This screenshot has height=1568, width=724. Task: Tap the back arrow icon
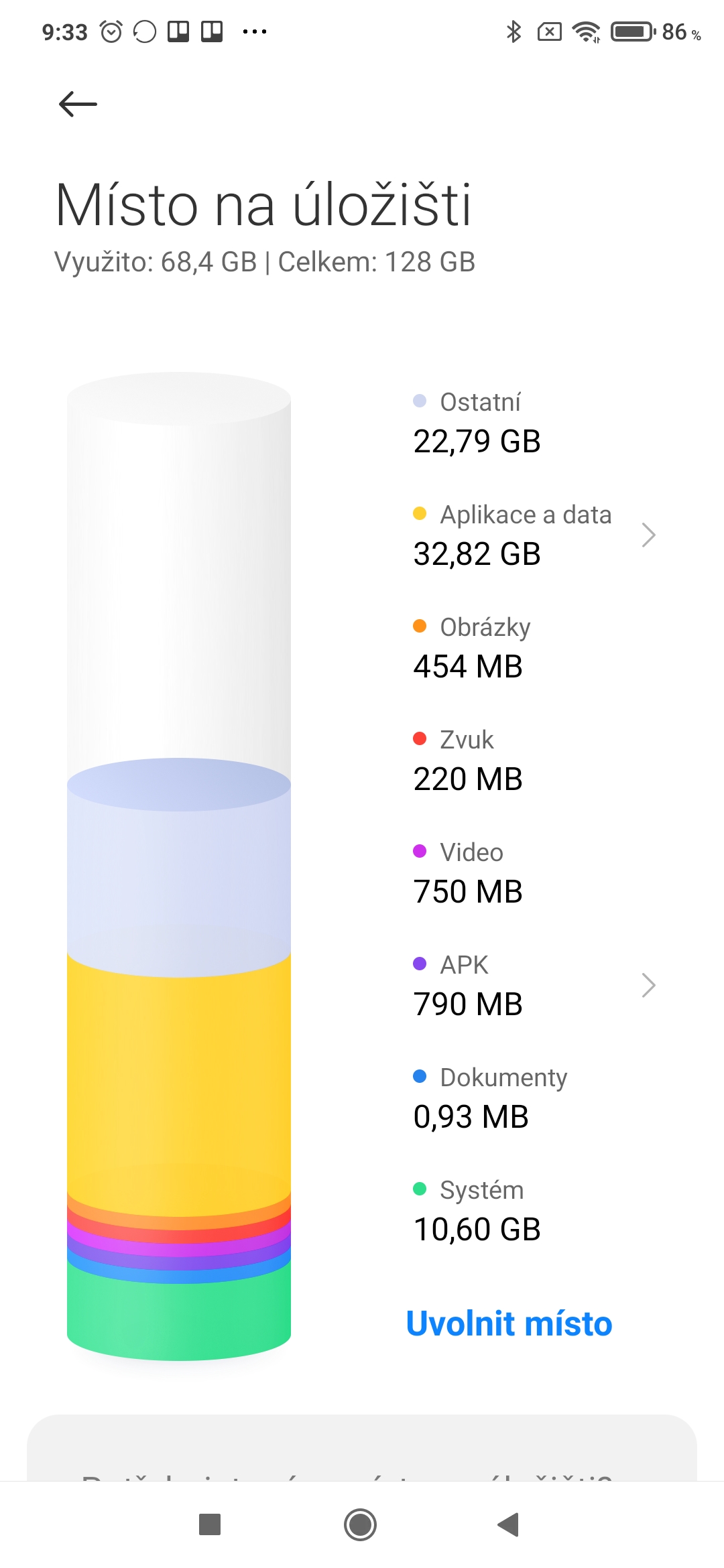[78, 104]
